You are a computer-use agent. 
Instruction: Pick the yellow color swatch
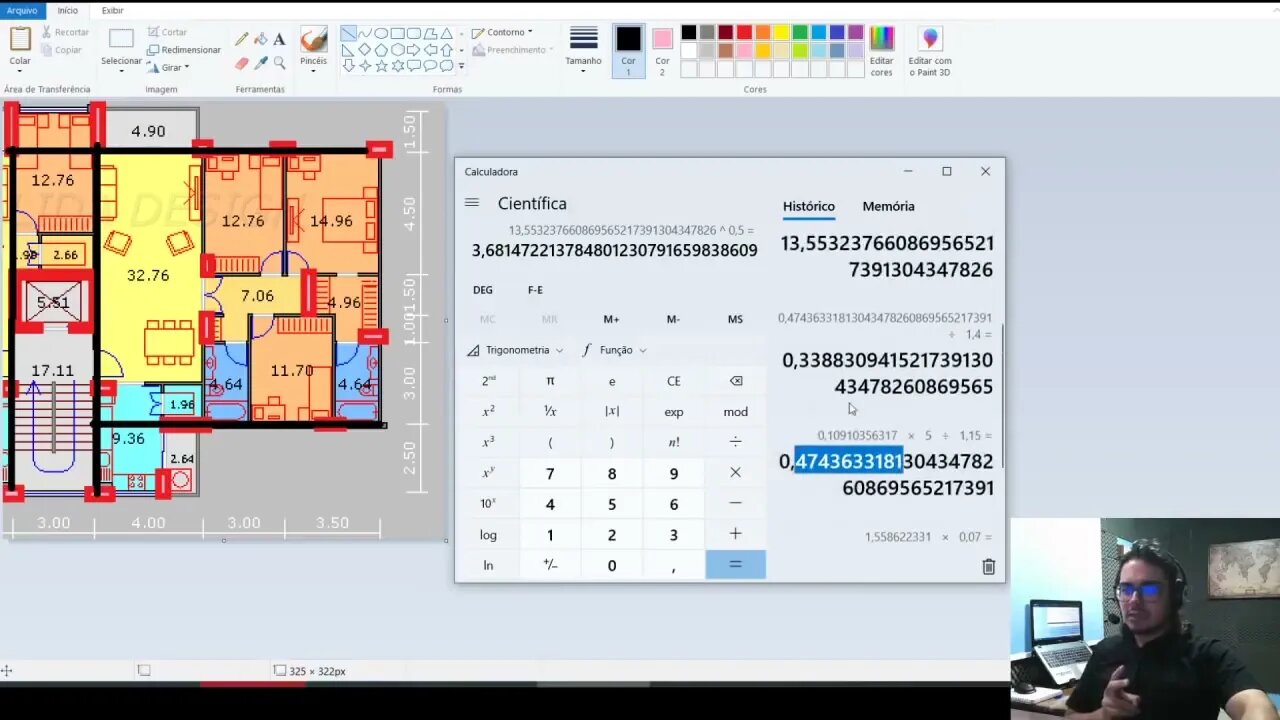pyautogui.click(x=781, y=32)
